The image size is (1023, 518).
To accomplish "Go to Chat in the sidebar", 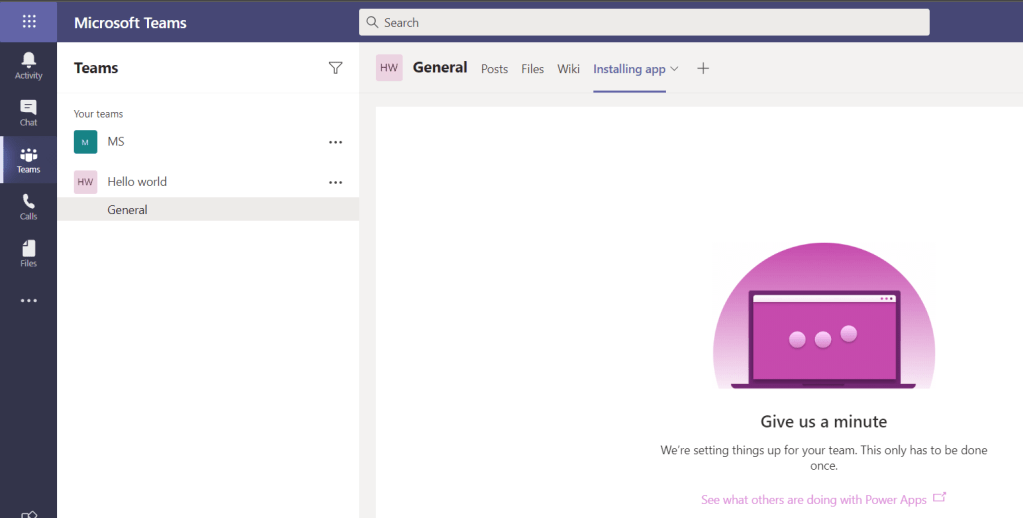I will pyautogui.click(x=28, y=112).
